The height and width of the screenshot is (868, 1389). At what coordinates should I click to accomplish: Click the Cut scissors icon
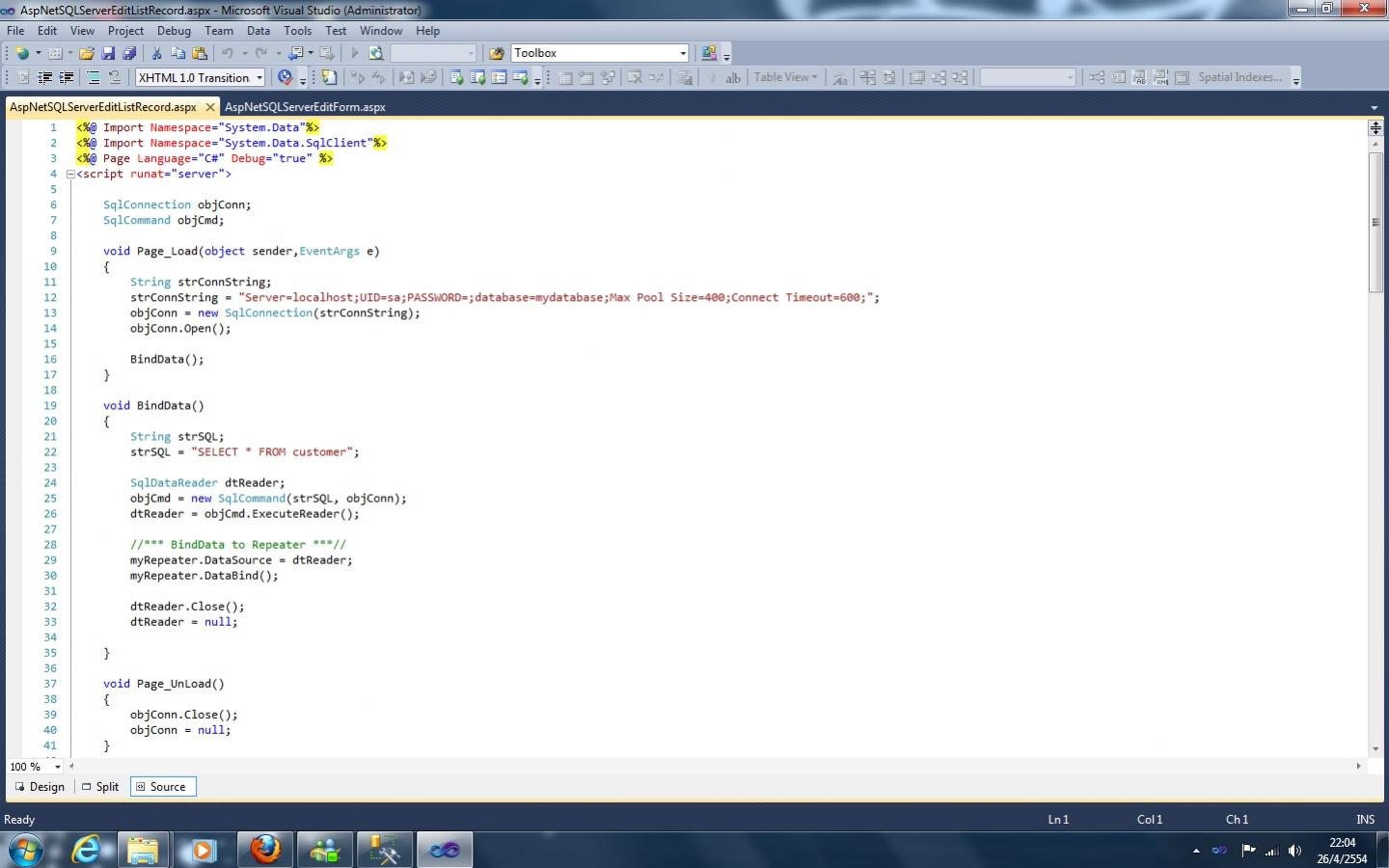pos(157,53)
